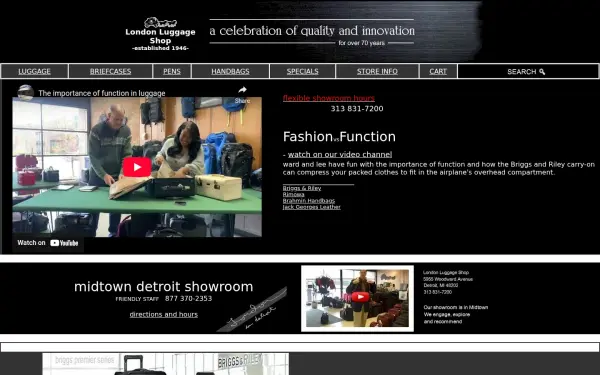Follow watch on our video channel link
This screenshot has width=600, height=375.
(x=340, y=155)
